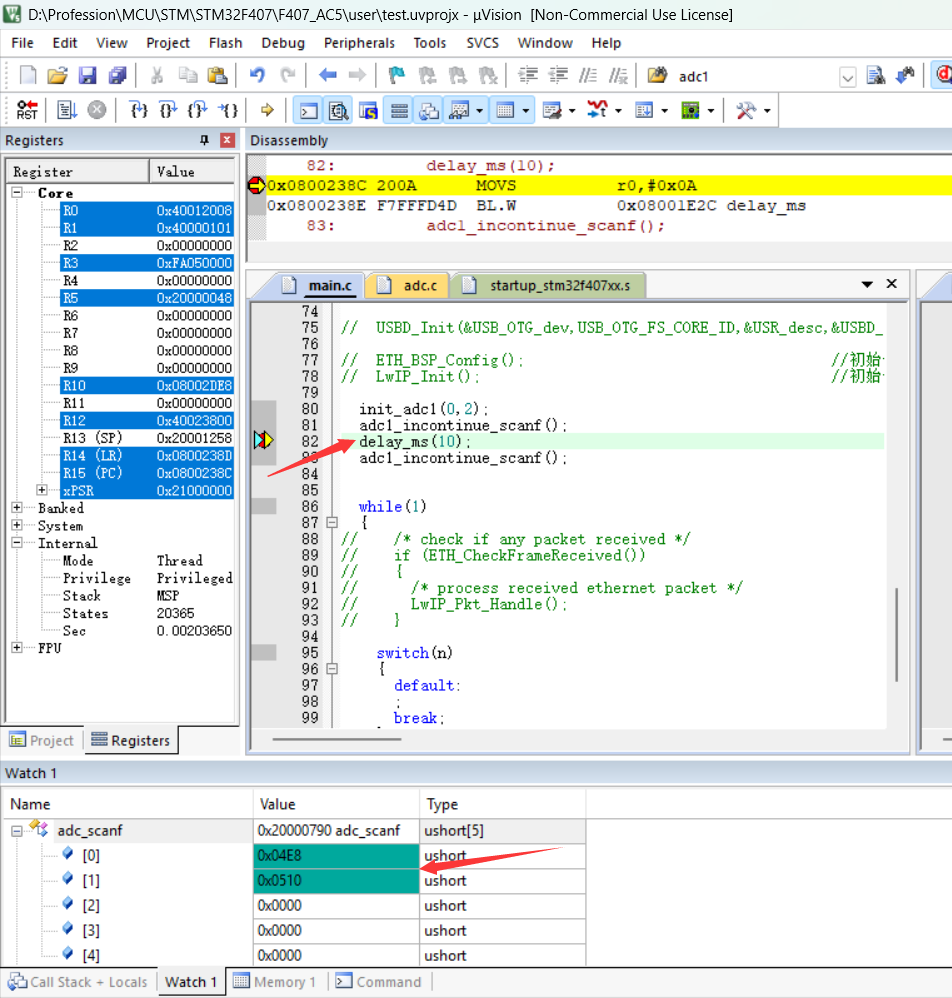Open the Peripherals menu
The image size is (952, 998).
click(359, 43)
